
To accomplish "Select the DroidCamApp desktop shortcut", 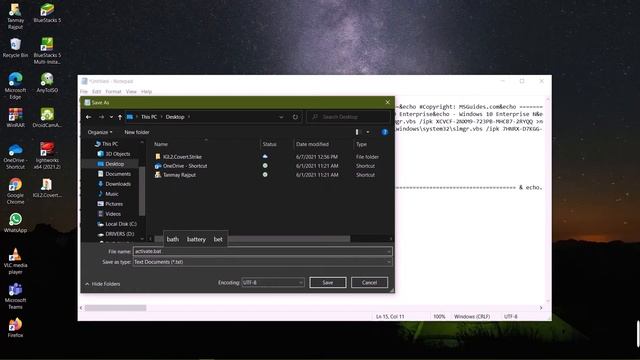I will pyautogui.click(x=47, y=118).
